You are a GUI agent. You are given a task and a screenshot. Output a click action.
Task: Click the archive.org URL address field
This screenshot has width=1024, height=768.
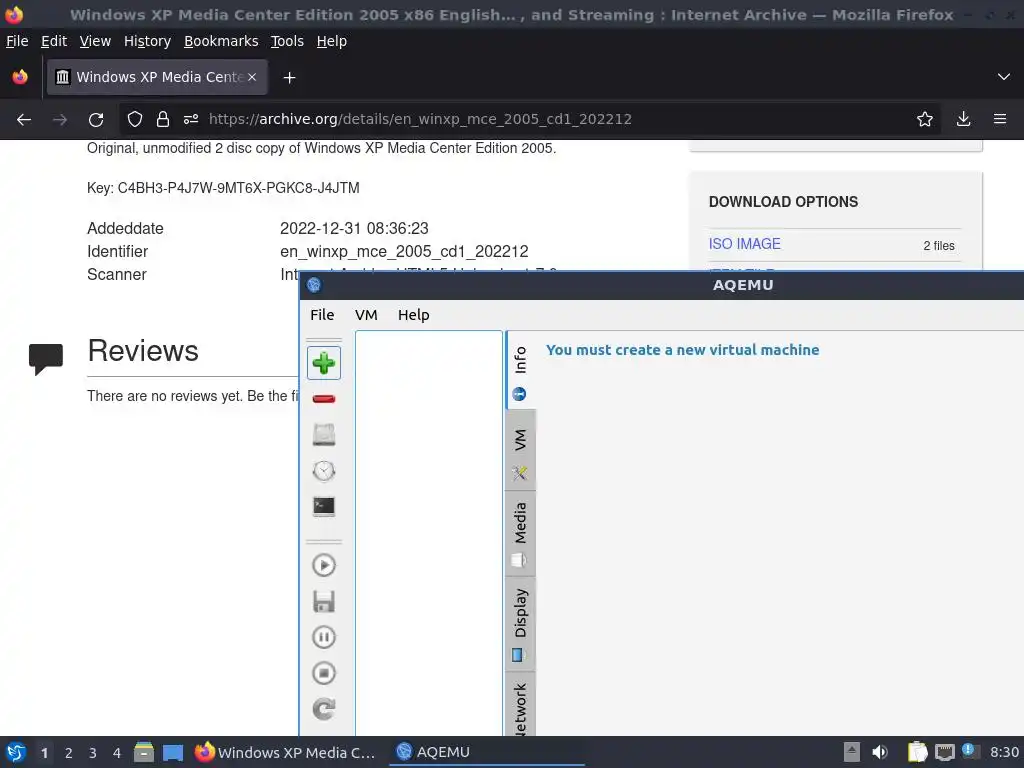[x=420, y=120]
